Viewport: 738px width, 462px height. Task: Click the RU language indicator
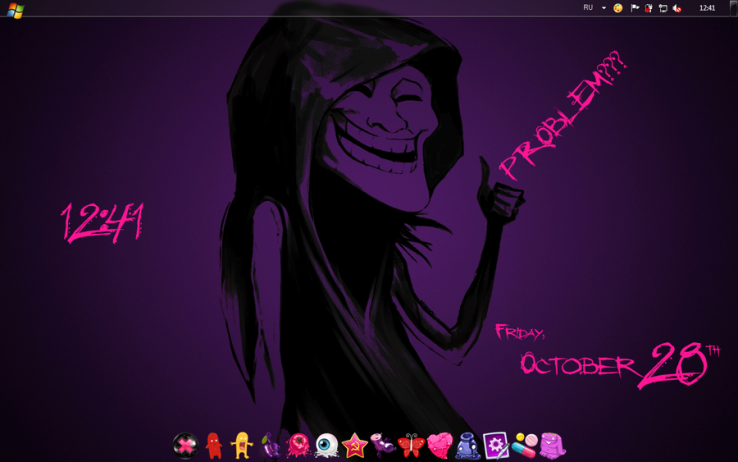pos(588,8)
